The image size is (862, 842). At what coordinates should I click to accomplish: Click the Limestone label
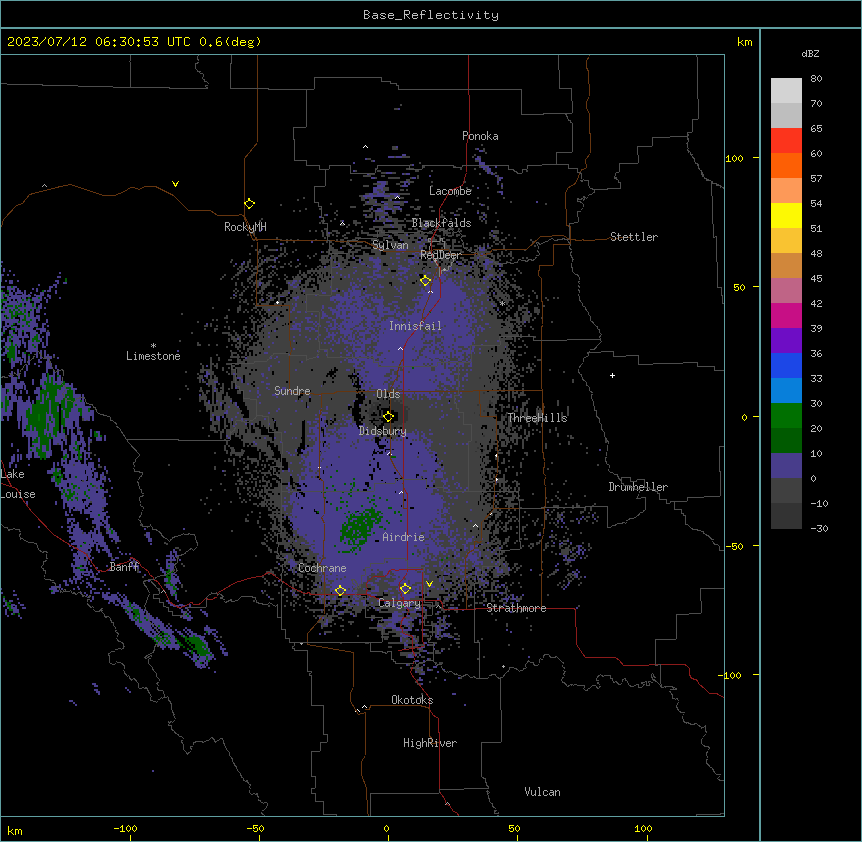[x=153, y=356]
